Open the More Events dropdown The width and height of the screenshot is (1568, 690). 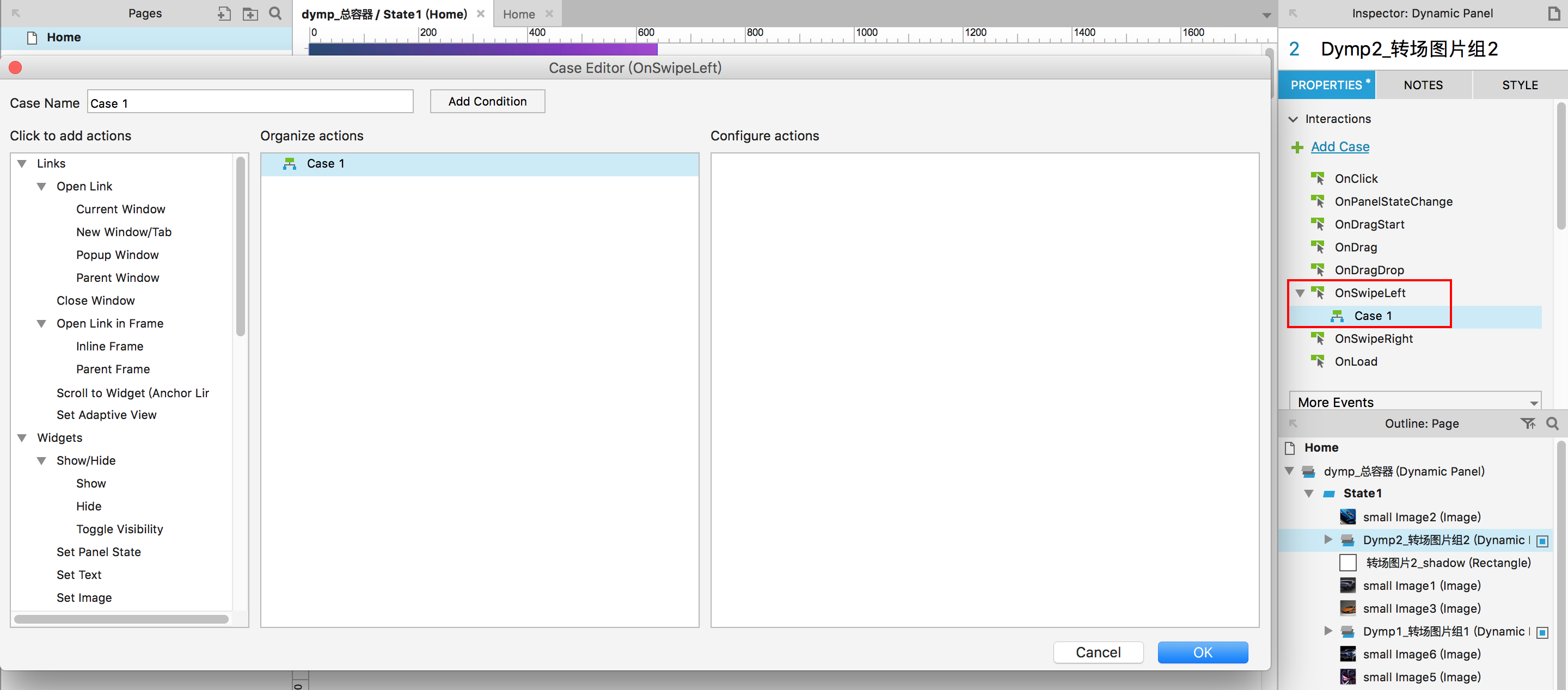(1414, 402)
